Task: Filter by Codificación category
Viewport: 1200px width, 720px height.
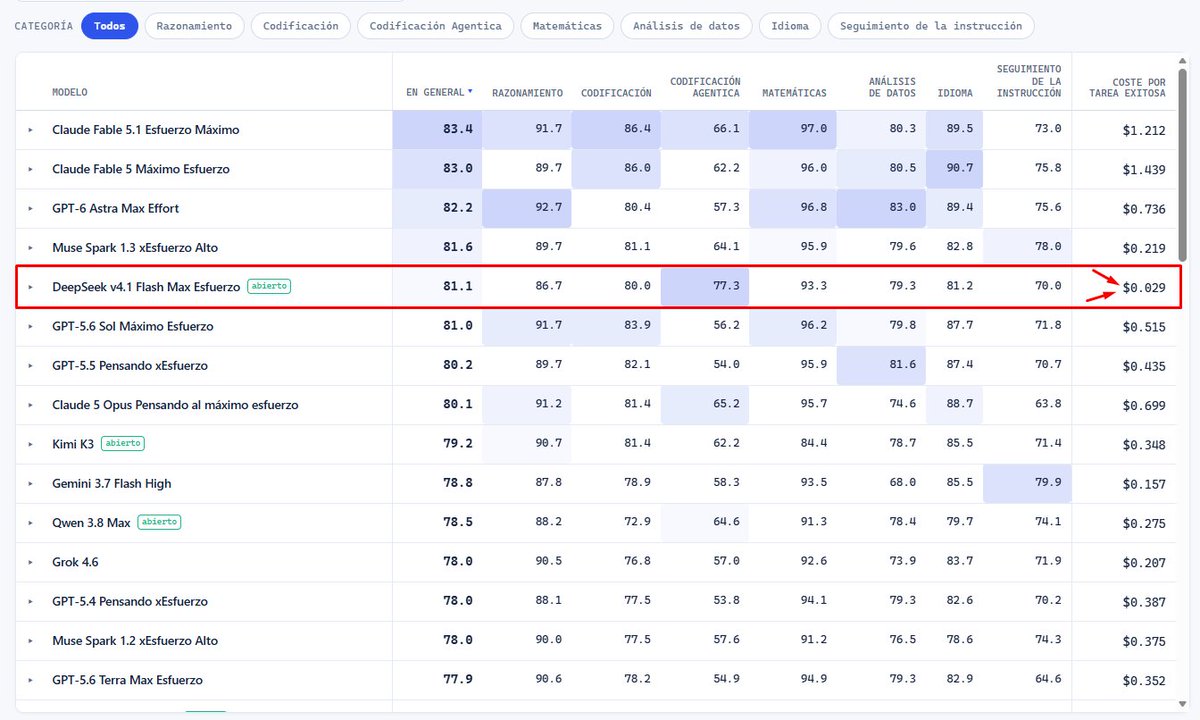Action: (301, 26)
